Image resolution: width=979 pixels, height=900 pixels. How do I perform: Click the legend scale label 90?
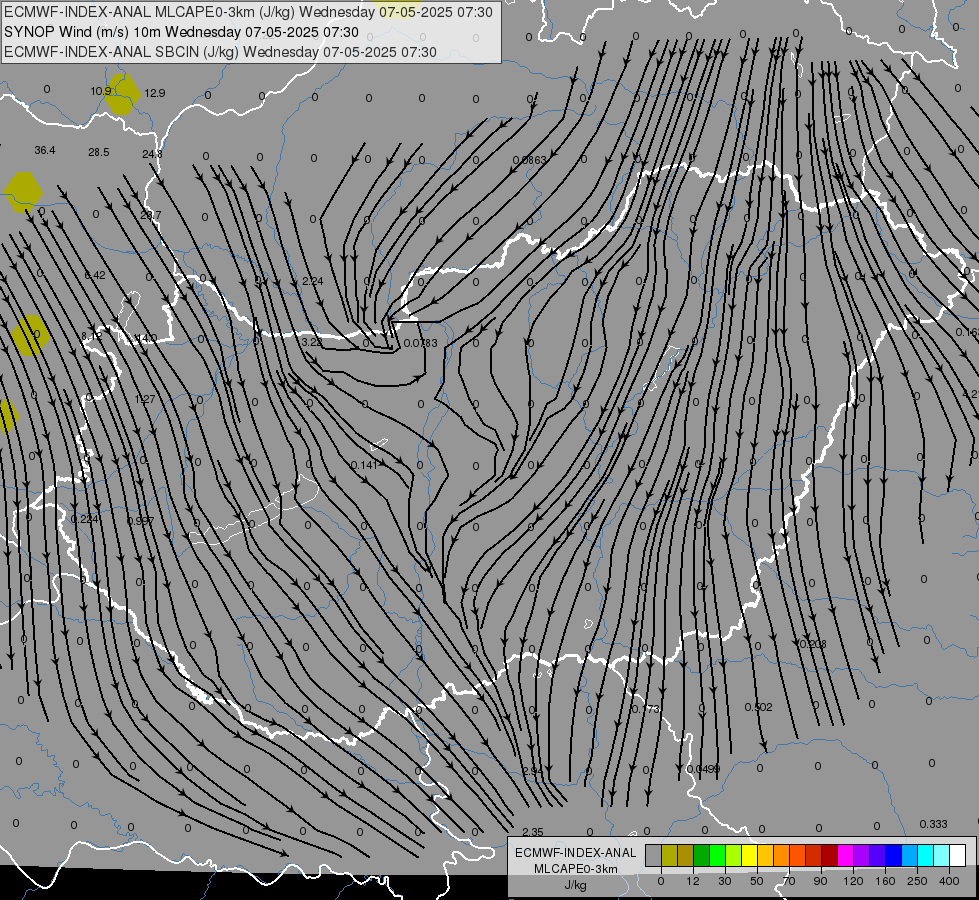pos(820,881)
